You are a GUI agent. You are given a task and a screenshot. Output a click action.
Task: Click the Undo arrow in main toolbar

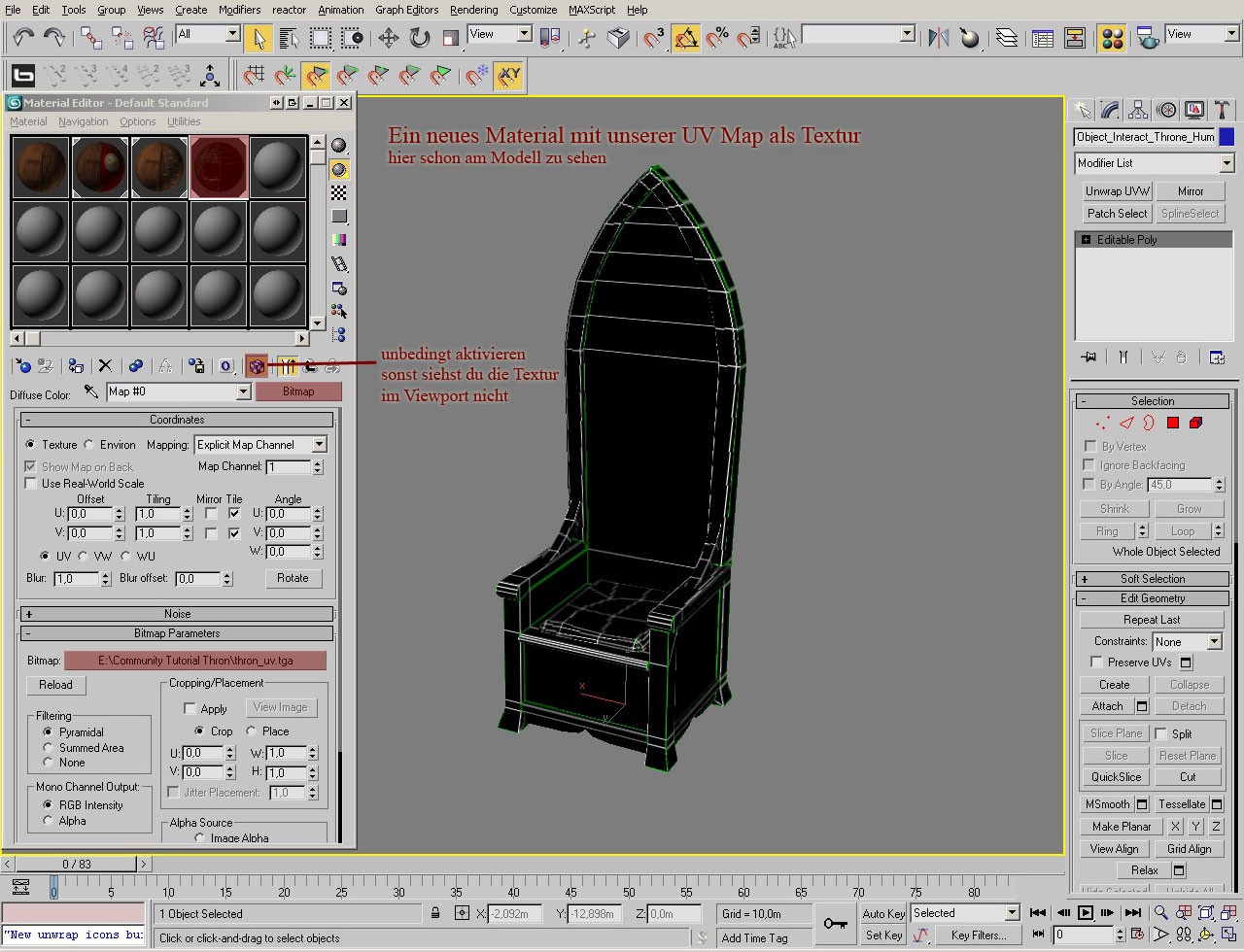[x=23, y=38]
